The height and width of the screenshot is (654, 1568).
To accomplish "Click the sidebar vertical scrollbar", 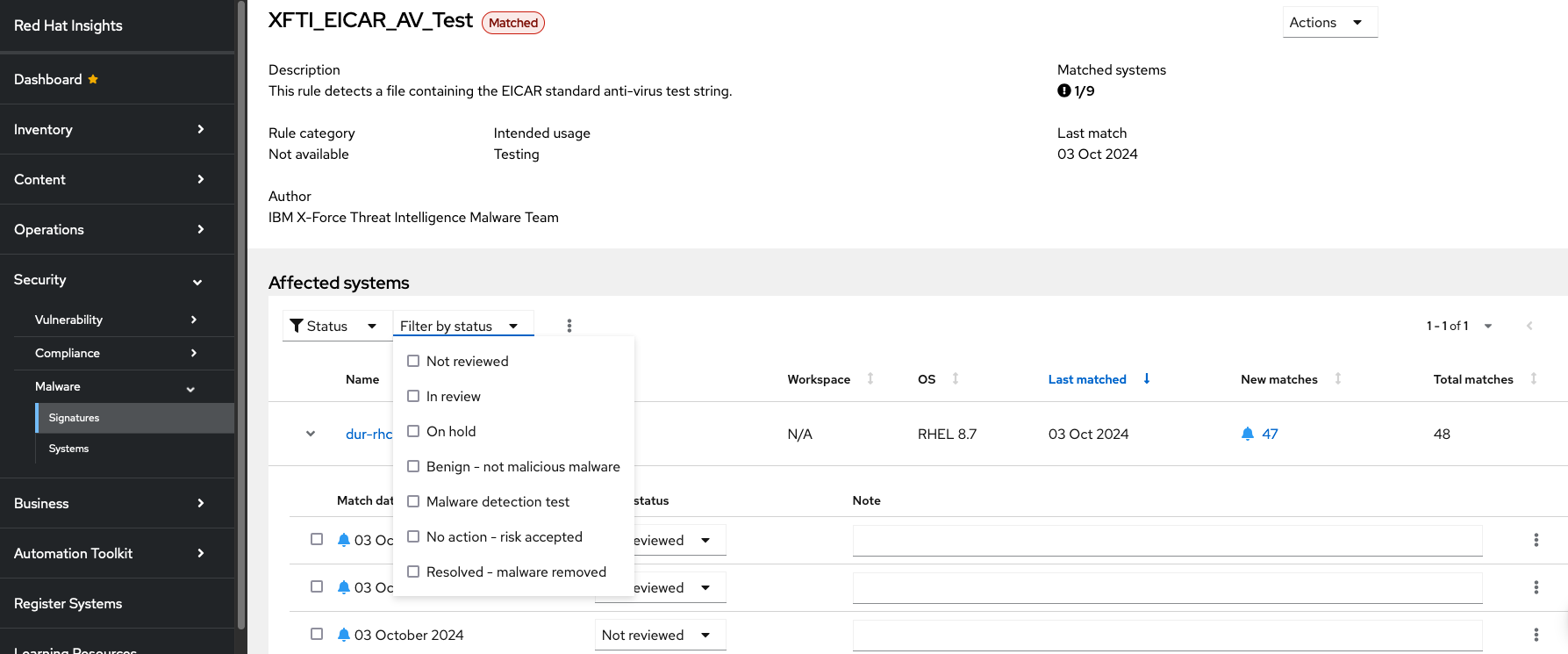I will [x=241, y=314].
